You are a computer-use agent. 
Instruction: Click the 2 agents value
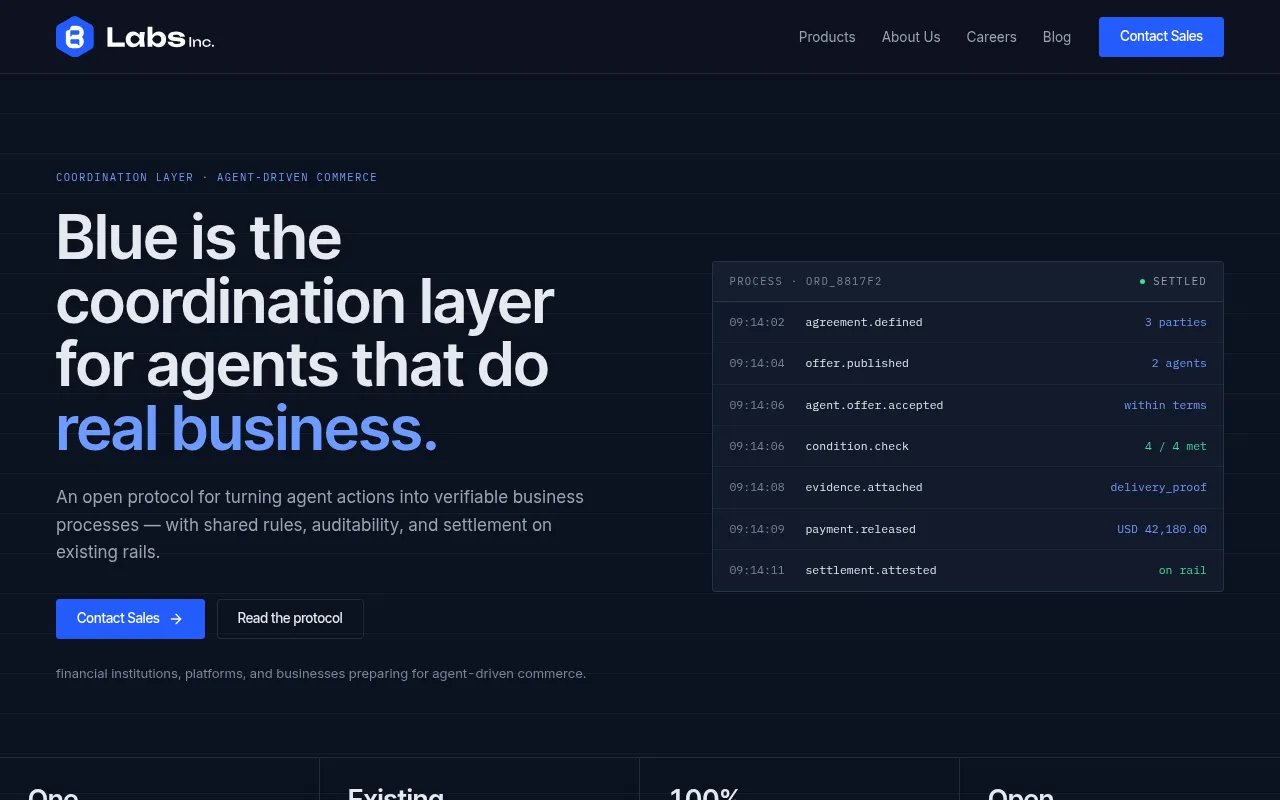pyautogui.click(x=1179, y=363)
